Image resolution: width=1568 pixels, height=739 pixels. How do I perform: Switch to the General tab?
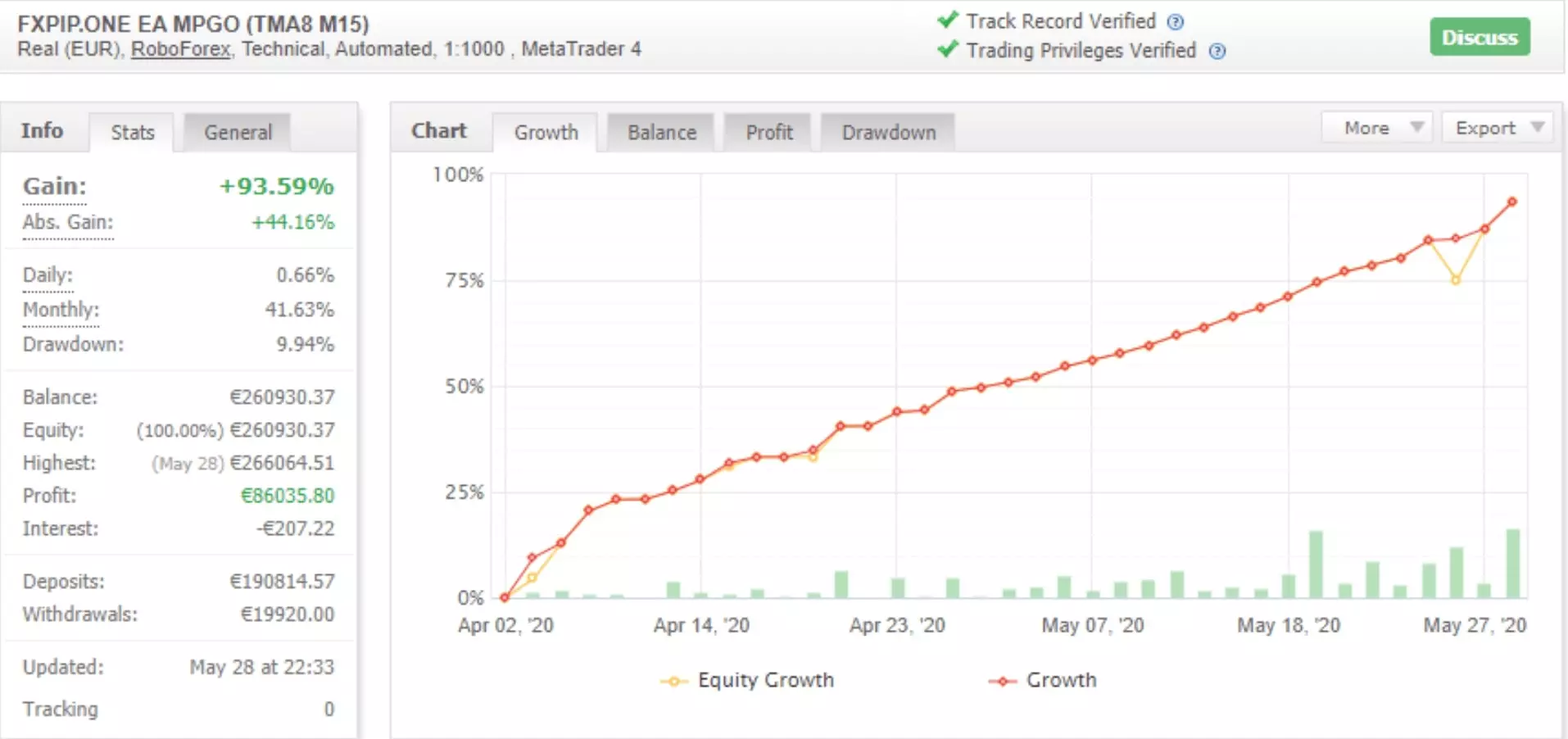pyautogui.click(x=238, y=133)
